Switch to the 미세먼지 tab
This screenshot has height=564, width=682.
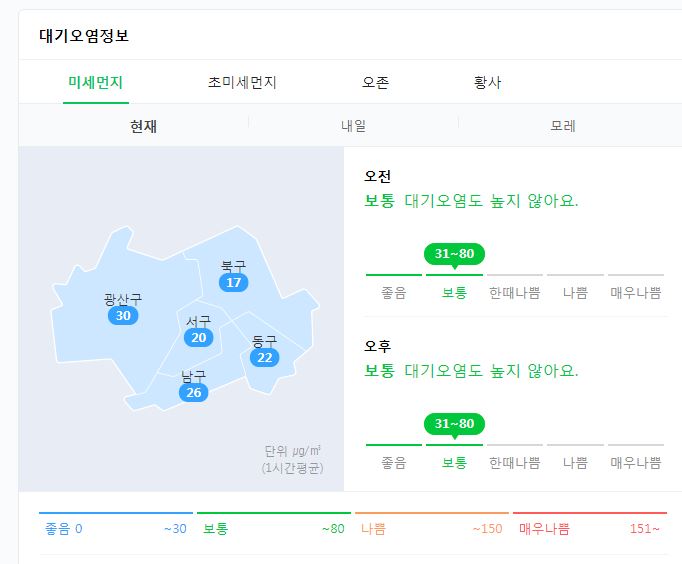[96, 82]
